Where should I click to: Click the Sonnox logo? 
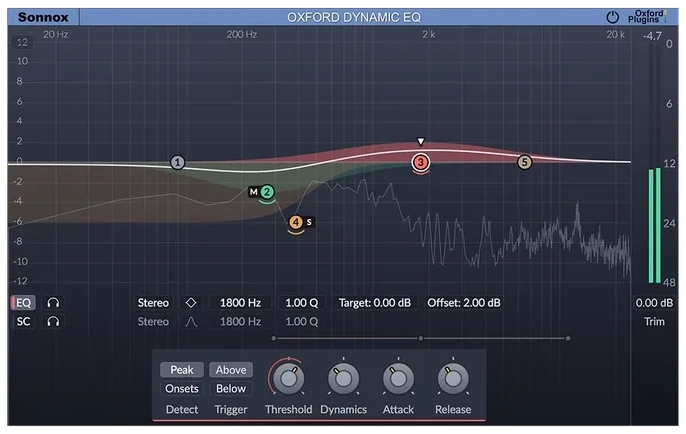[43, 17]
